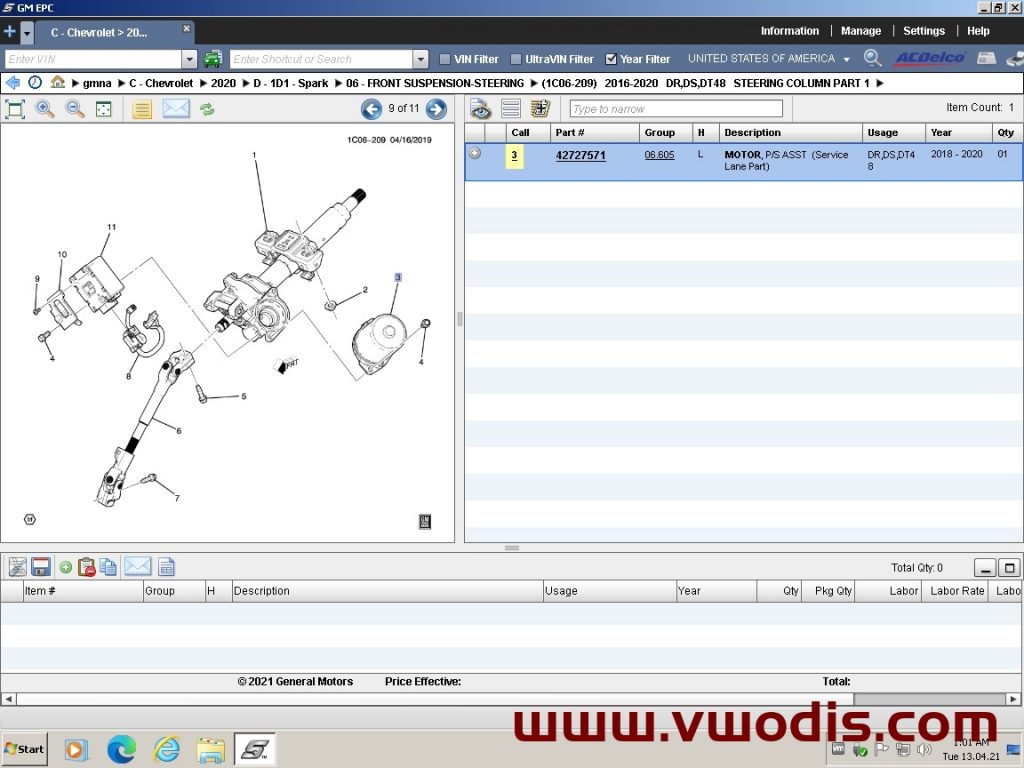Save the list with floppy disk icon
The width and height of the screenshot is (1024, 768).
point(40,567)
